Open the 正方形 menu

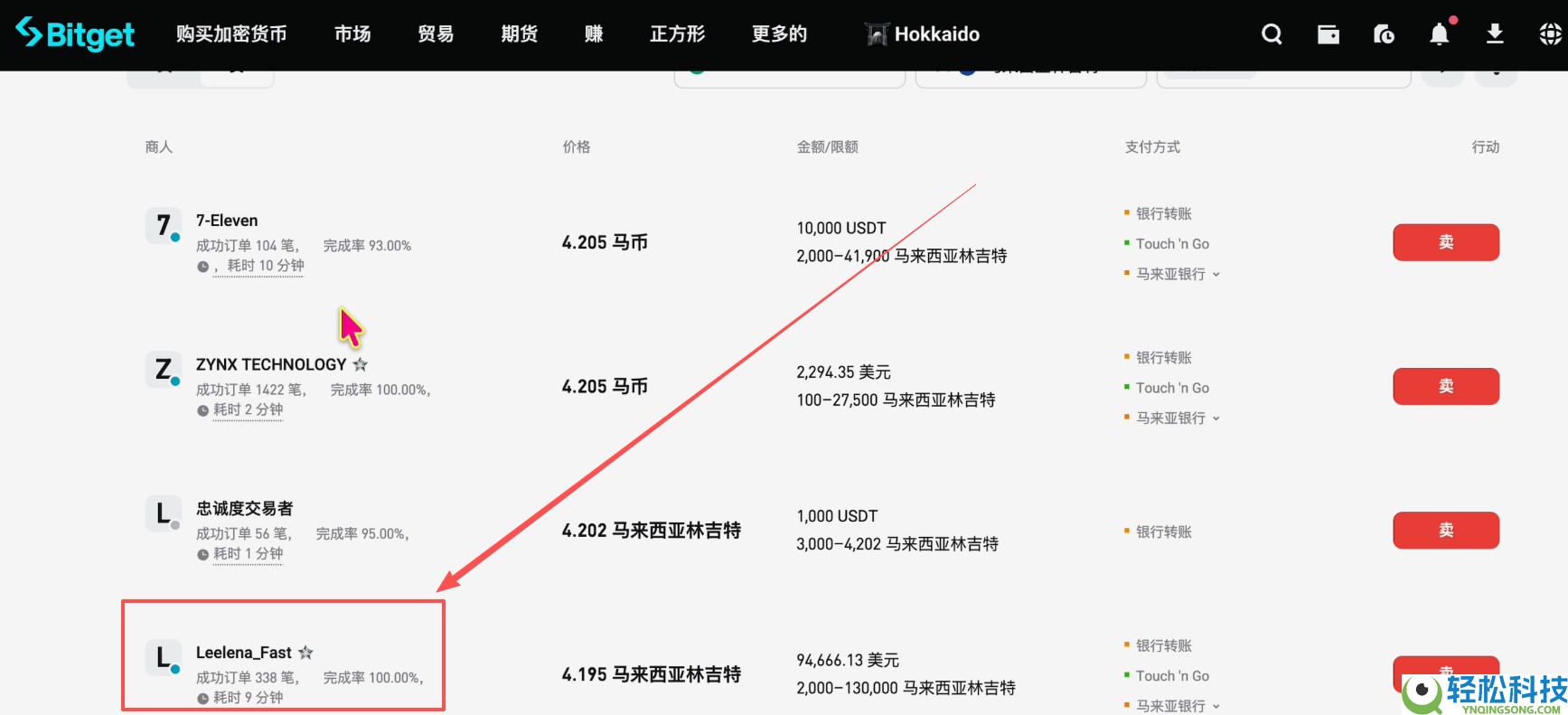(678, 34)
